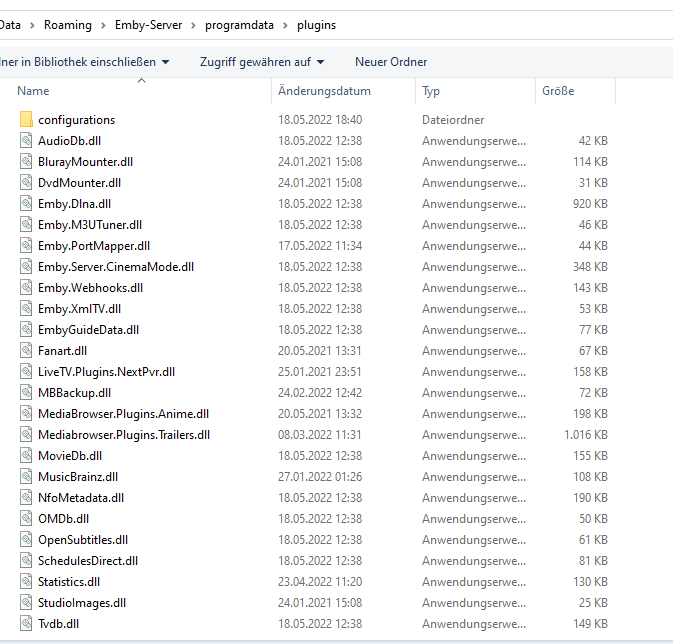
Task: Expand breadcrumb chevron after Roaming
Action: (x=103, y=25)
